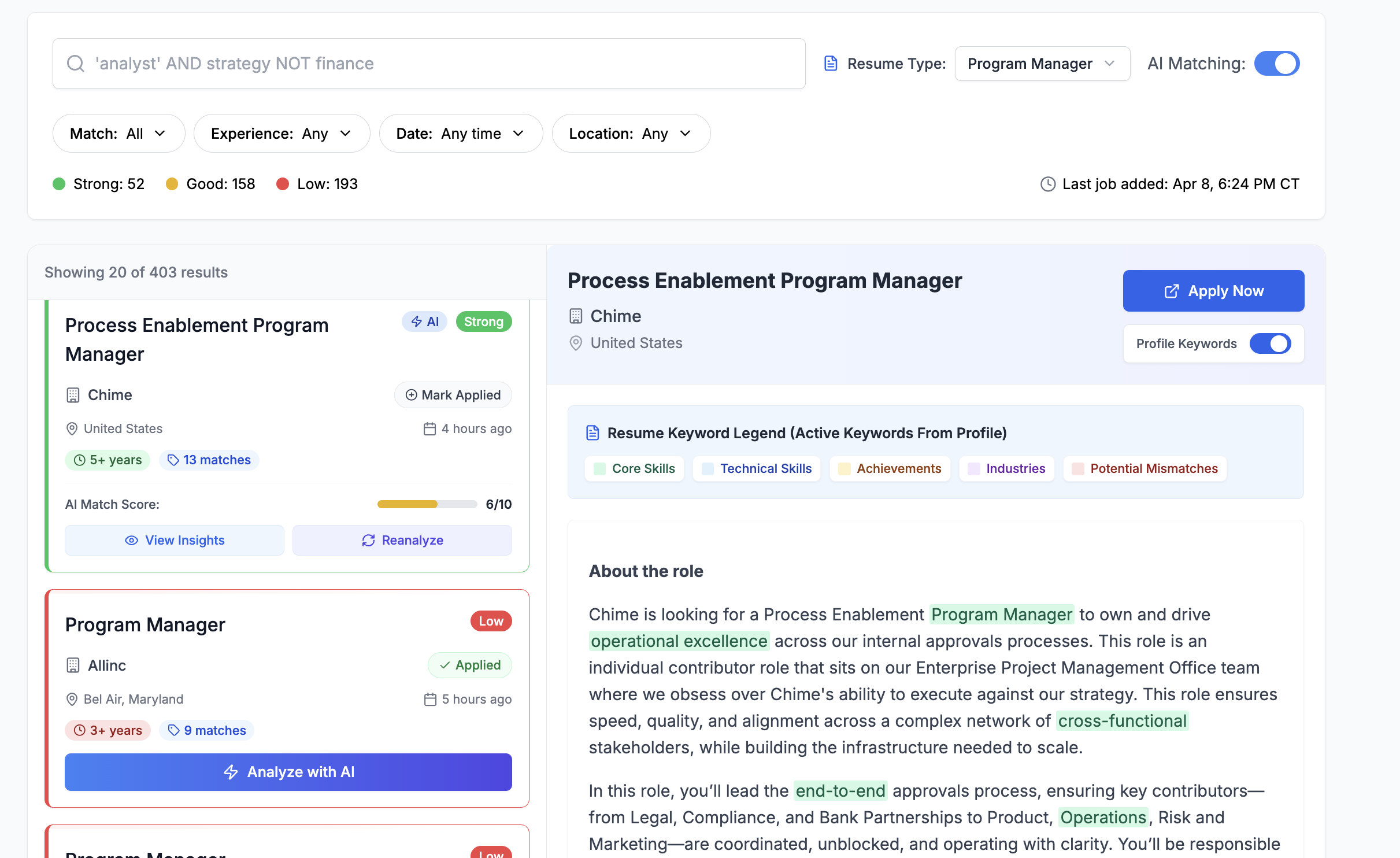Click 'Showing 20 of 403 results' text
1400x858 pixels.
(x=136, y=272)
